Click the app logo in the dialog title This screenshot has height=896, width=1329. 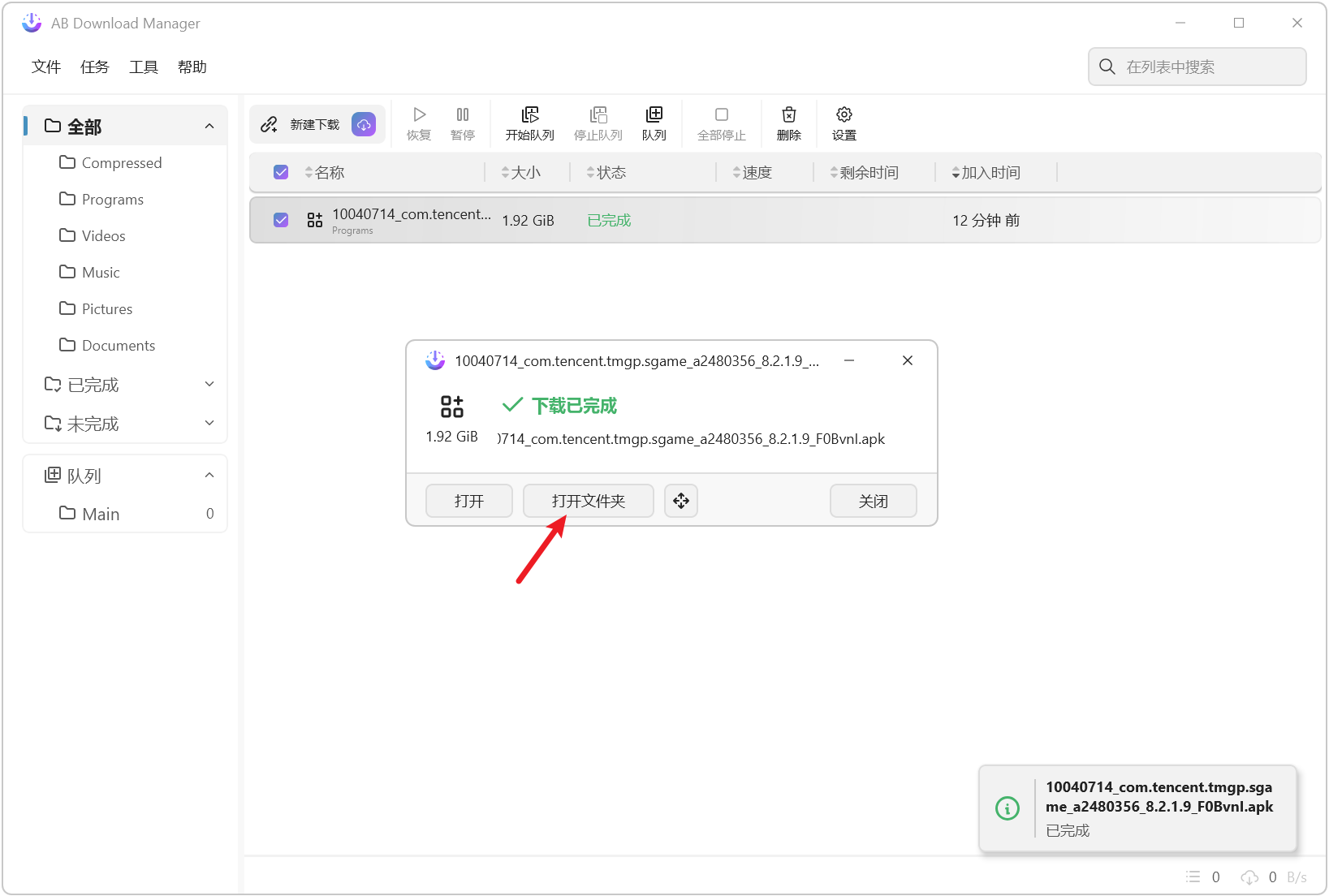(435, 360)
